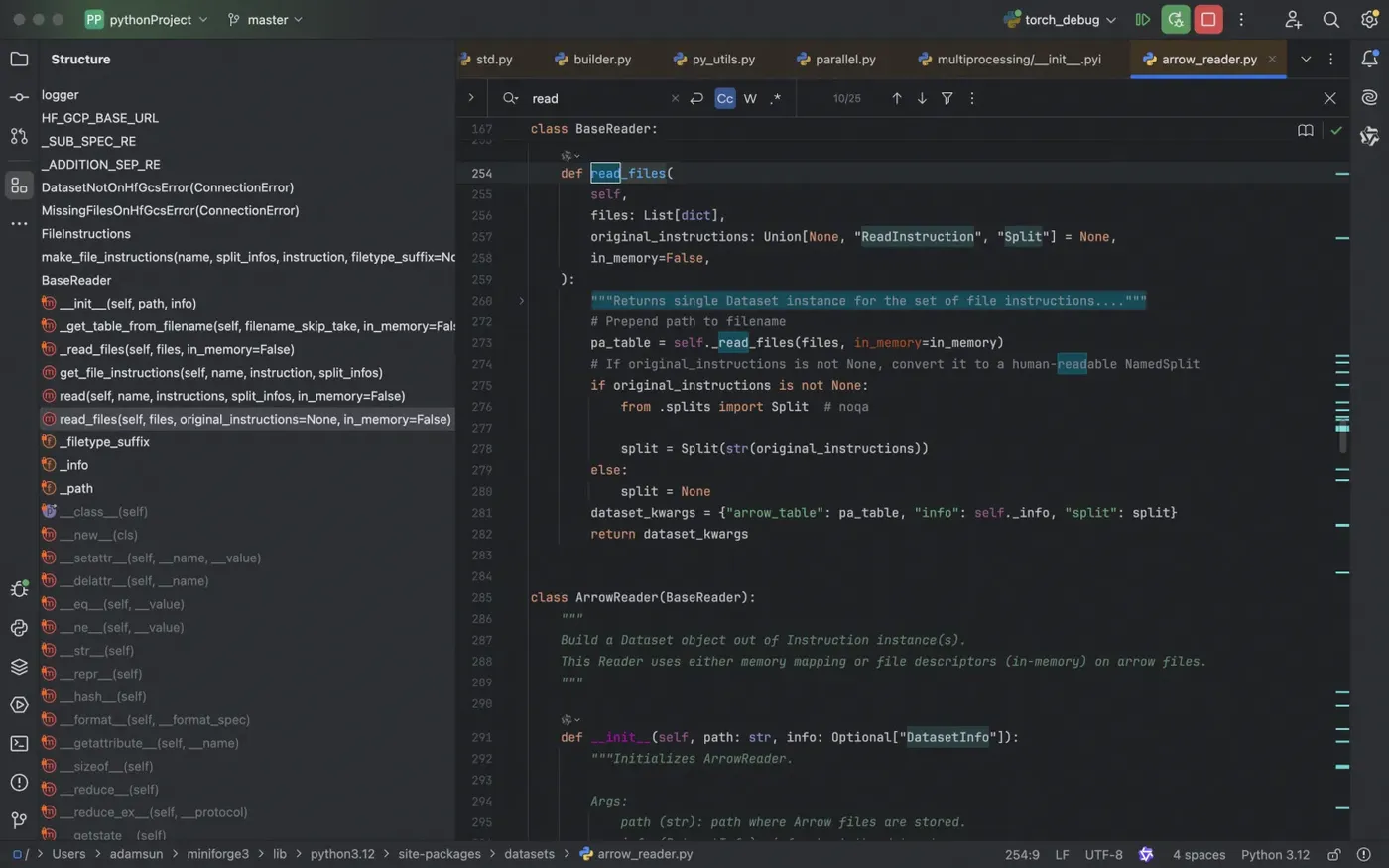Toggle Match Case (Cc) search option
This screenshot has width=1389, height=868.
pos(725,98)
